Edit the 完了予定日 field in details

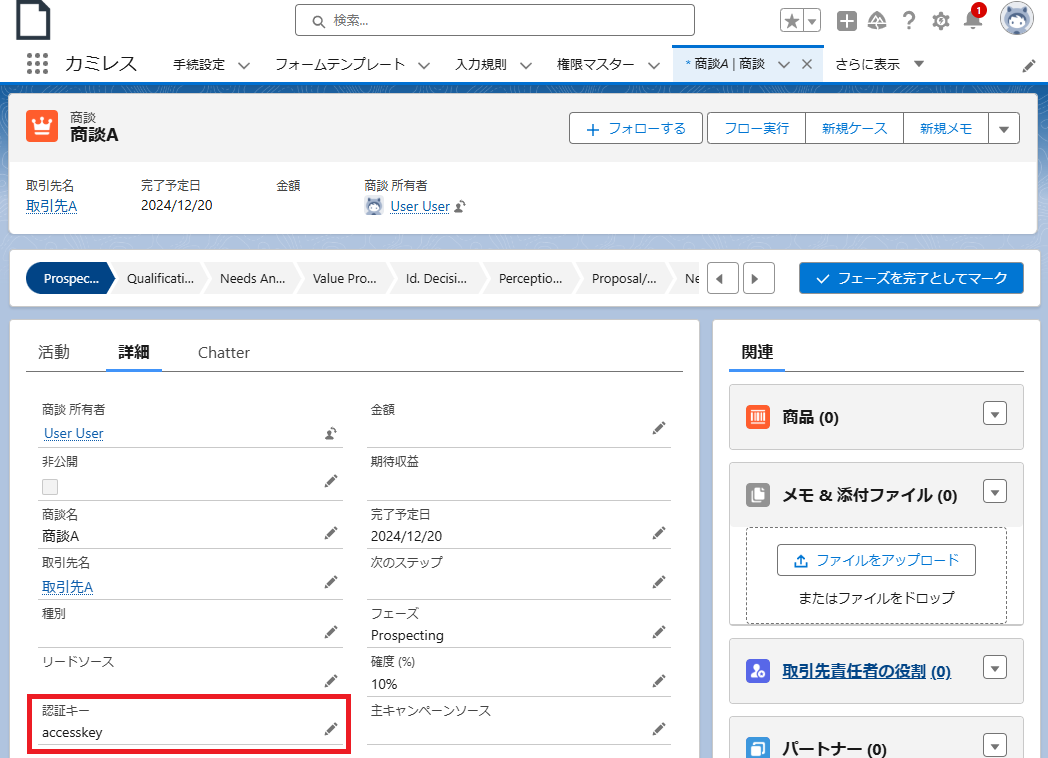[x=659, y=533]
